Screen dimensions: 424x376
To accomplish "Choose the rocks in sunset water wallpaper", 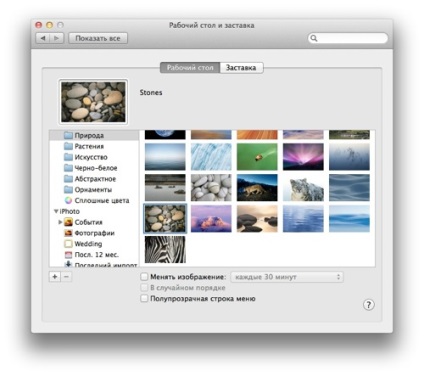I will (257, 219).
